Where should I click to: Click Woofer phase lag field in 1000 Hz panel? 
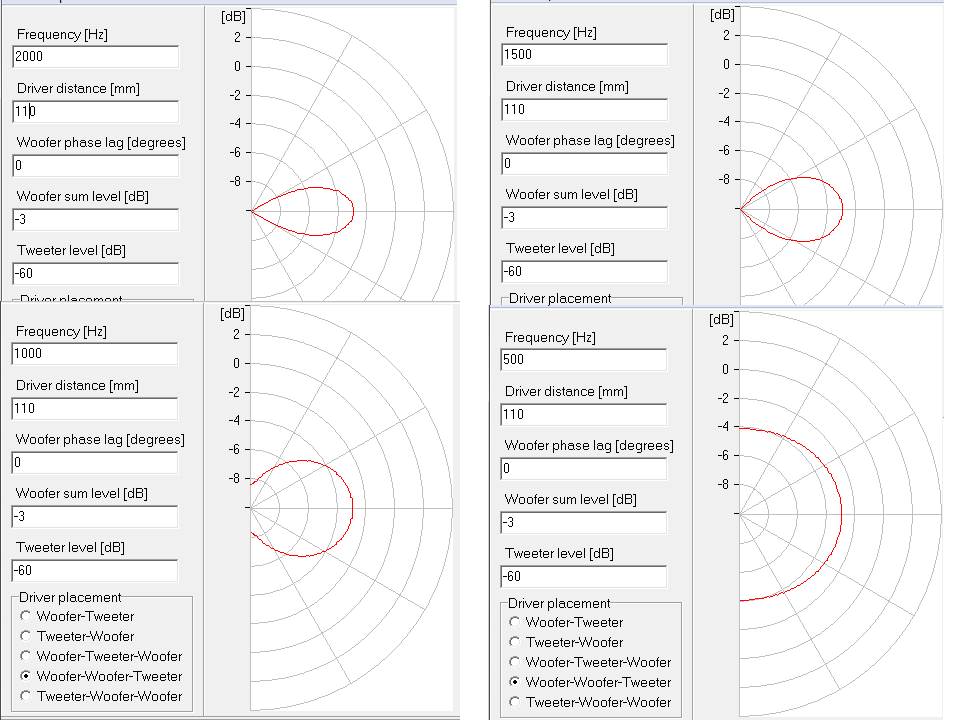tap(95, 462)
